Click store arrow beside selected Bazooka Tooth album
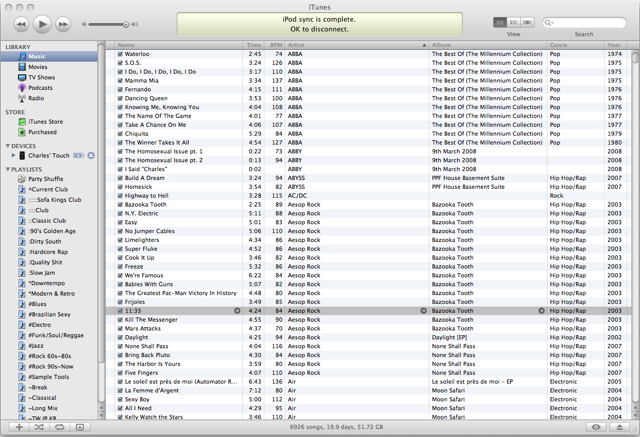Screen dimensions: 640x437 [541, 311]
